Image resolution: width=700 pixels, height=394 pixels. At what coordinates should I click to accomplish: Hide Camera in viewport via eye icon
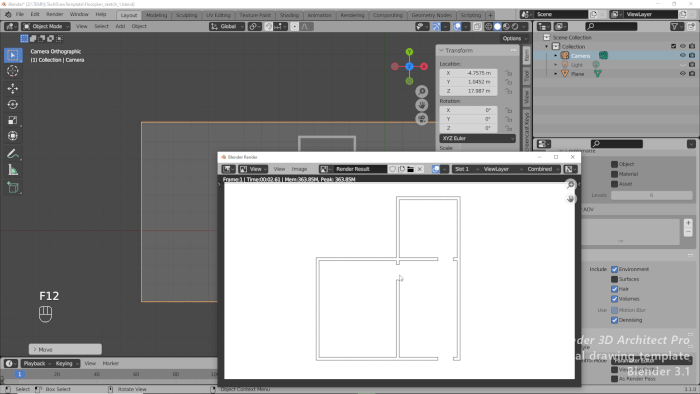tap(682, 55)
